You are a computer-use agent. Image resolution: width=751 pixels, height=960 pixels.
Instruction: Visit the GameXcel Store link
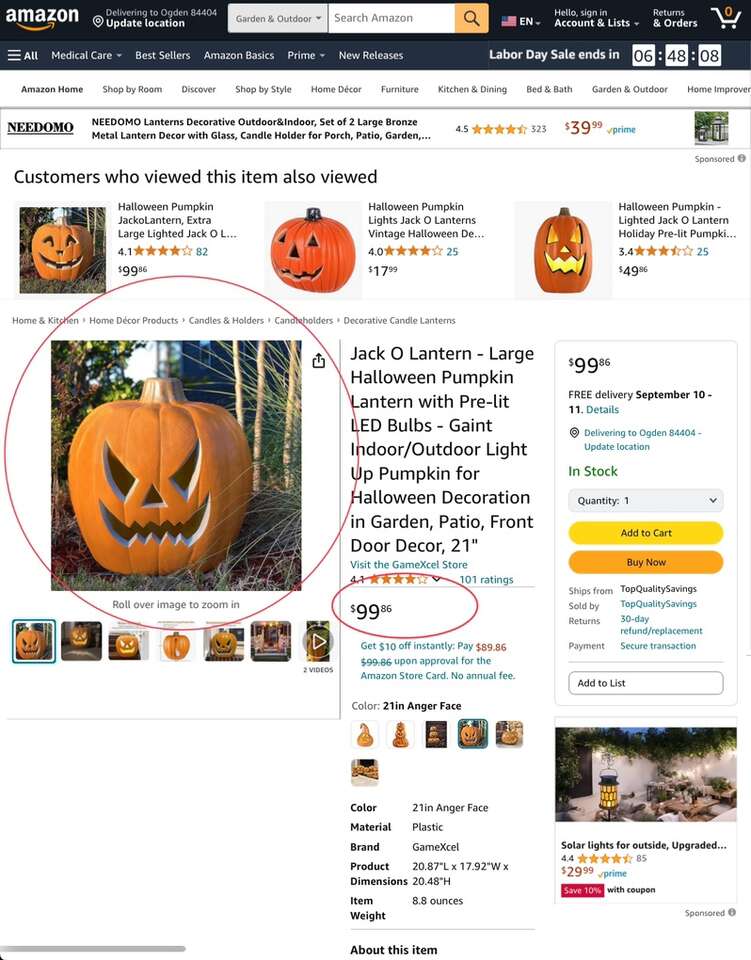409,564
